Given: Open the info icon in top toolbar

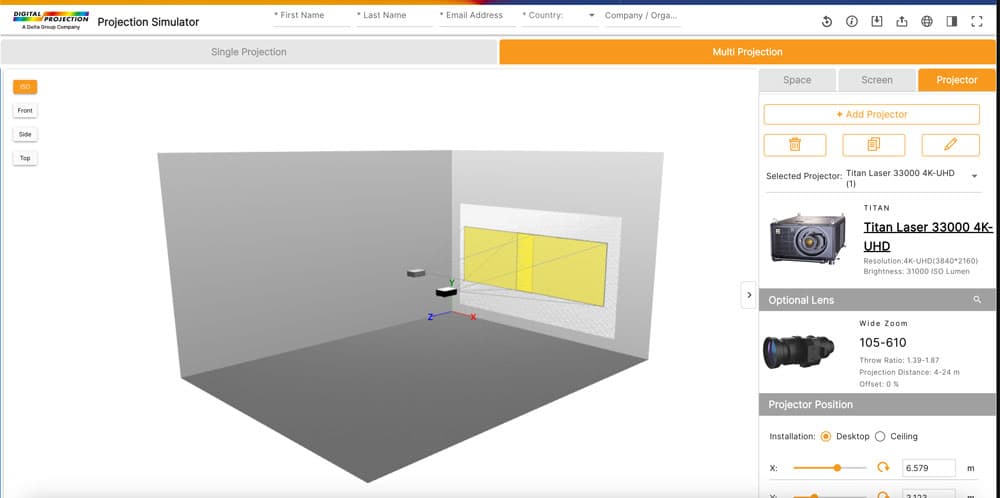Looking at the screenshot, I should pos(852,22).
